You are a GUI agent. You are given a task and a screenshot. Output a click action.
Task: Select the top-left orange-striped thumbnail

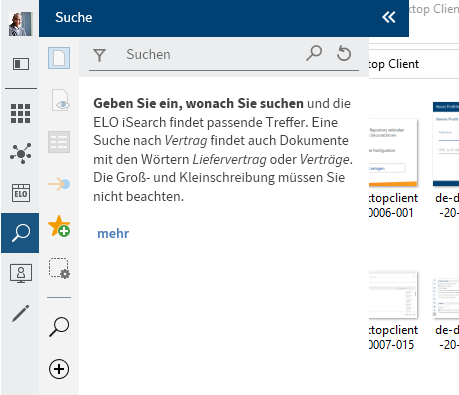click(x=393, y=153)
